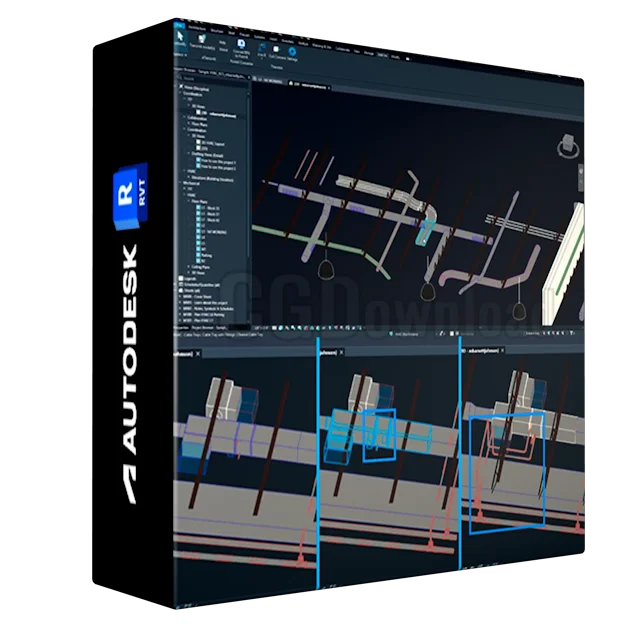This screenshot has height=630, width=630.
Task: Open How to use this project 1
Action: tap(218, 162)
